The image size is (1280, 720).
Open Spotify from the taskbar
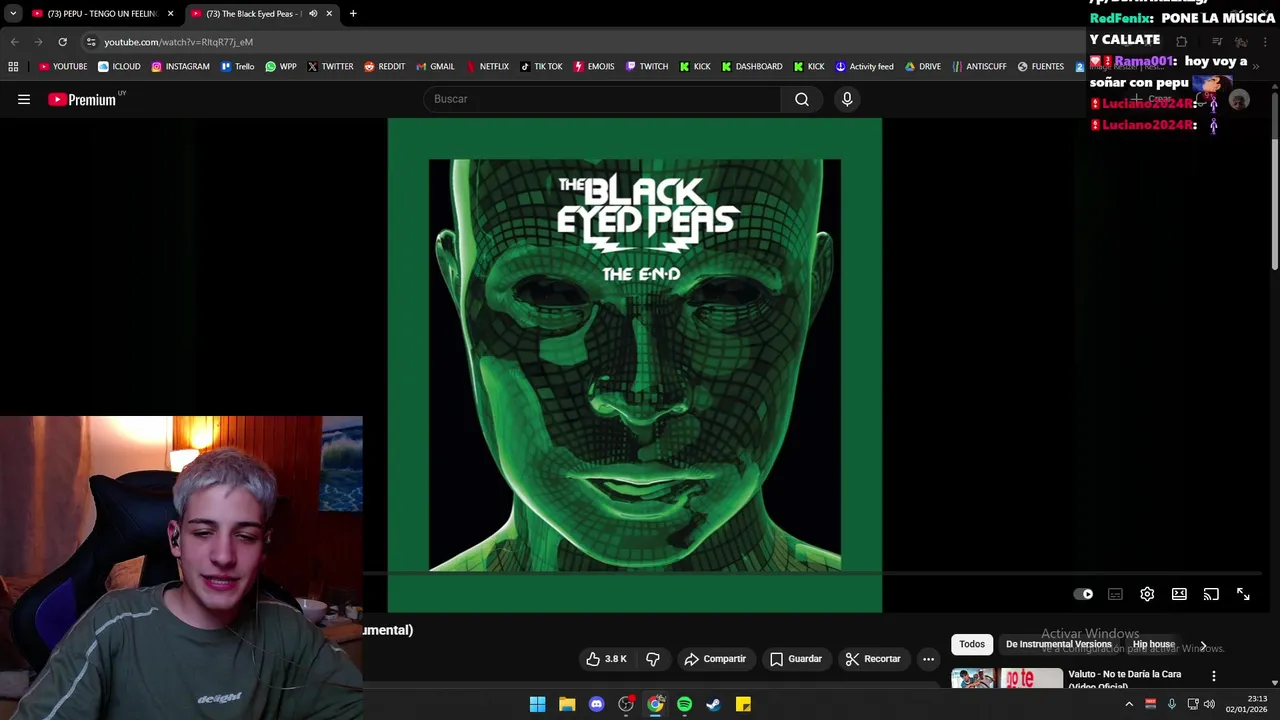pyautogui.click(x=684, y=704)
